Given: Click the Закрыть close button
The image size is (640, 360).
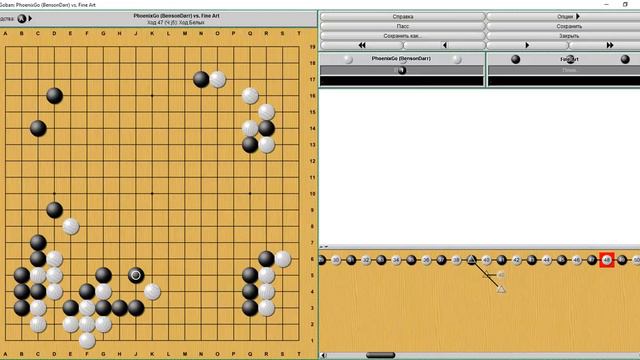Looking at the screenshot, I should click(x=569, y=36).
